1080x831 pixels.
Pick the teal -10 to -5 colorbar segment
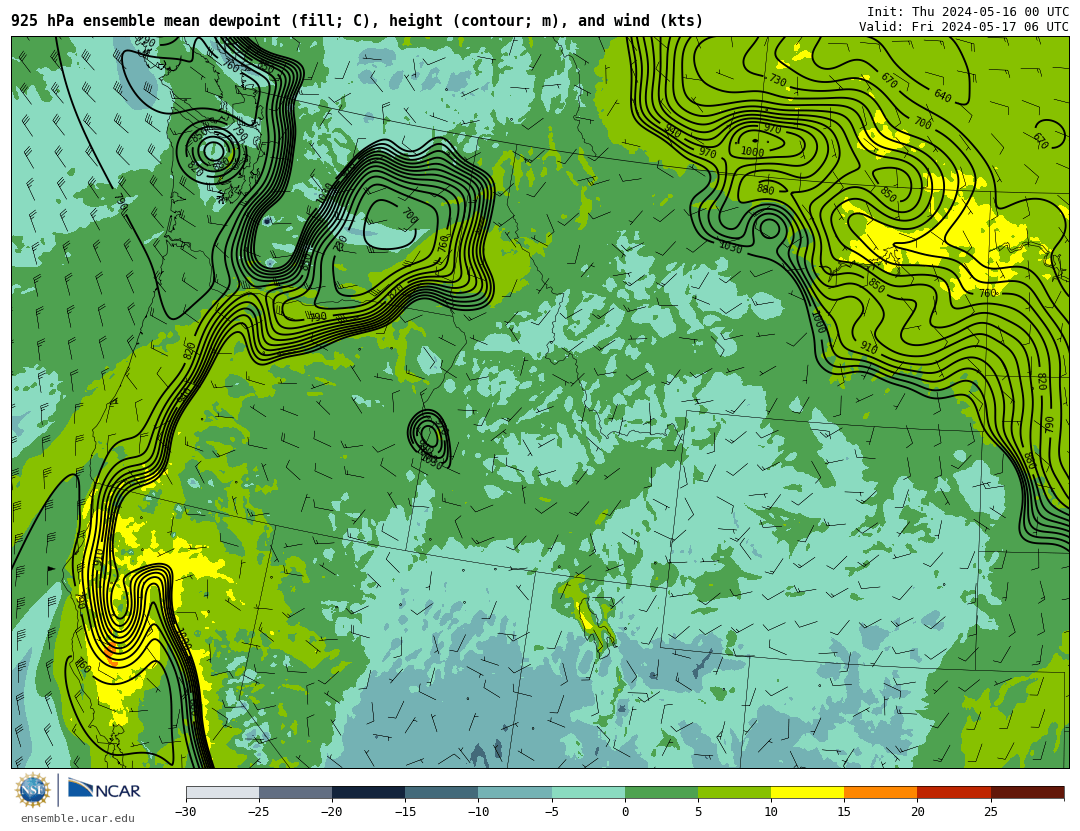click(x=515, y=793)
